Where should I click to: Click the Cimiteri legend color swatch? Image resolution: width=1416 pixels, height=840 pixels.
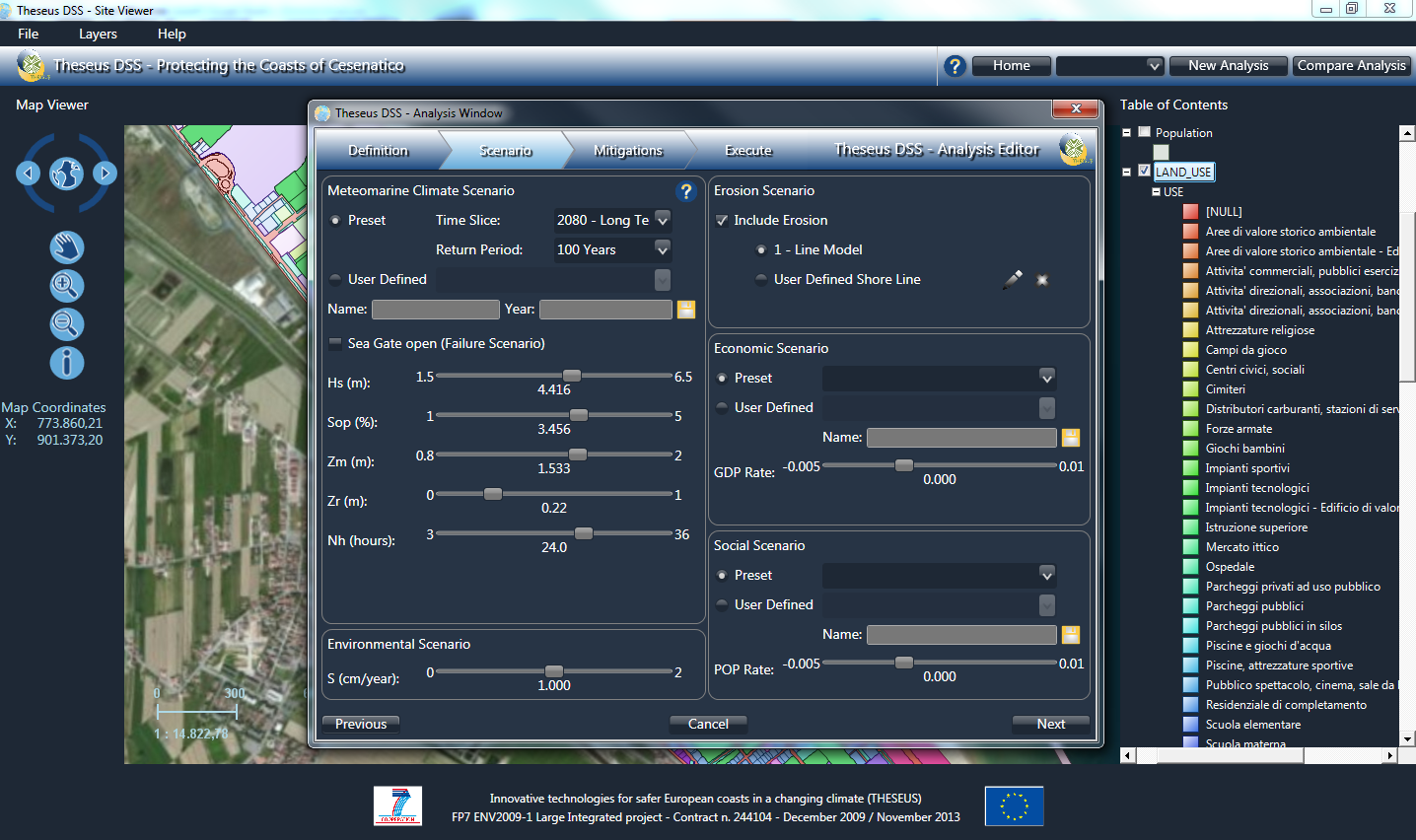[x=1190, y=389]
